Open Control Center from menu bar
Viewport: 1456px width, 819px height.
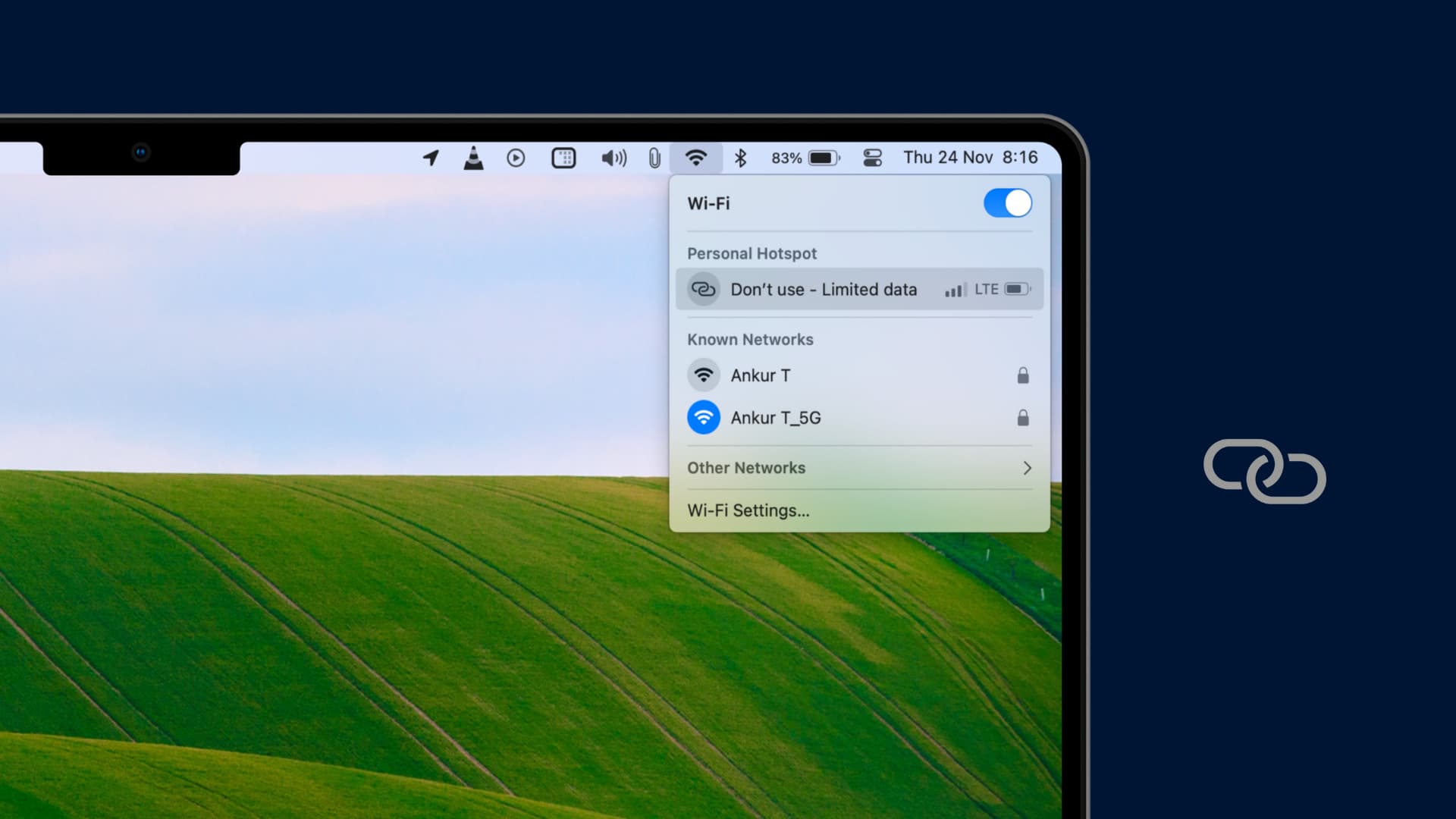[872, 158]
